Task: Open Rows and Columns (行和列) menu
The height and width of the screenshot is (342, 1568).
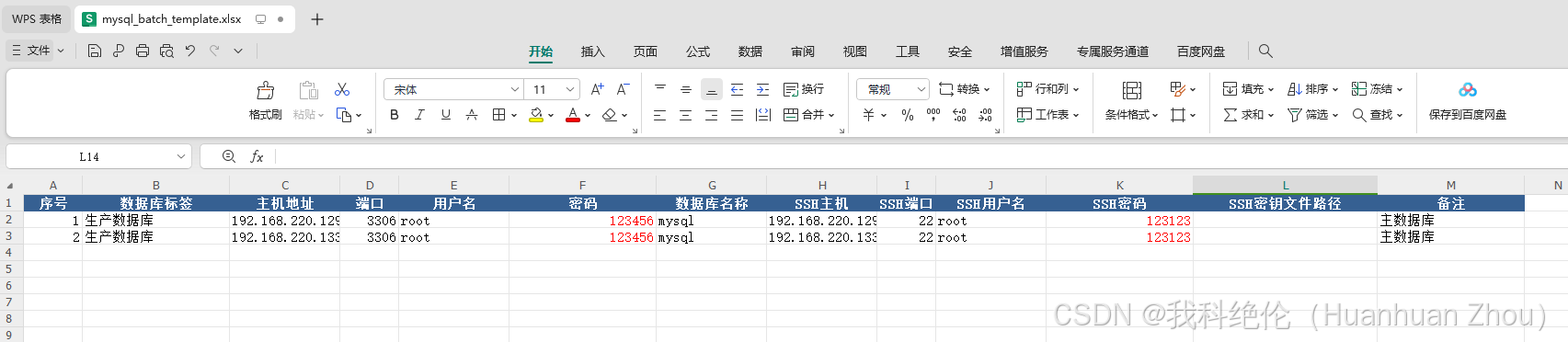Action: click(x=1047, y=89)
